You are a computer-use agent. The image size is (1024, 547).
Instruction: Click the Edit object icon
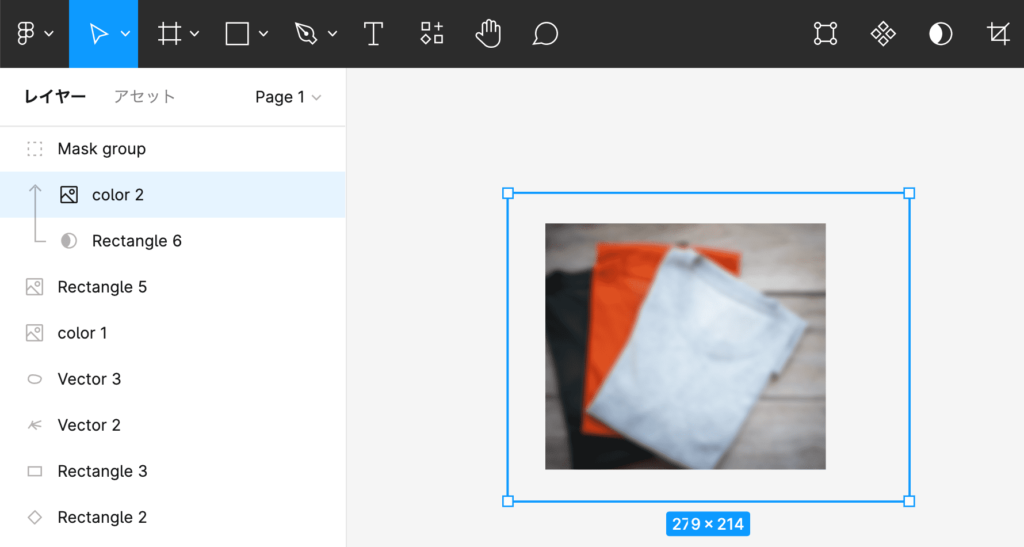click(x=825, y=34)
